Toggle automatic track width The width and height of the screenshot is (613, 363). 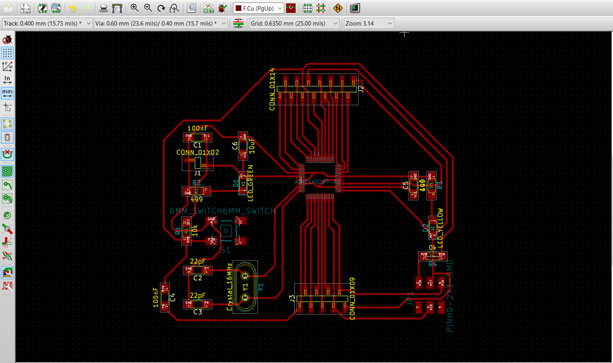(x=238, y=23)
